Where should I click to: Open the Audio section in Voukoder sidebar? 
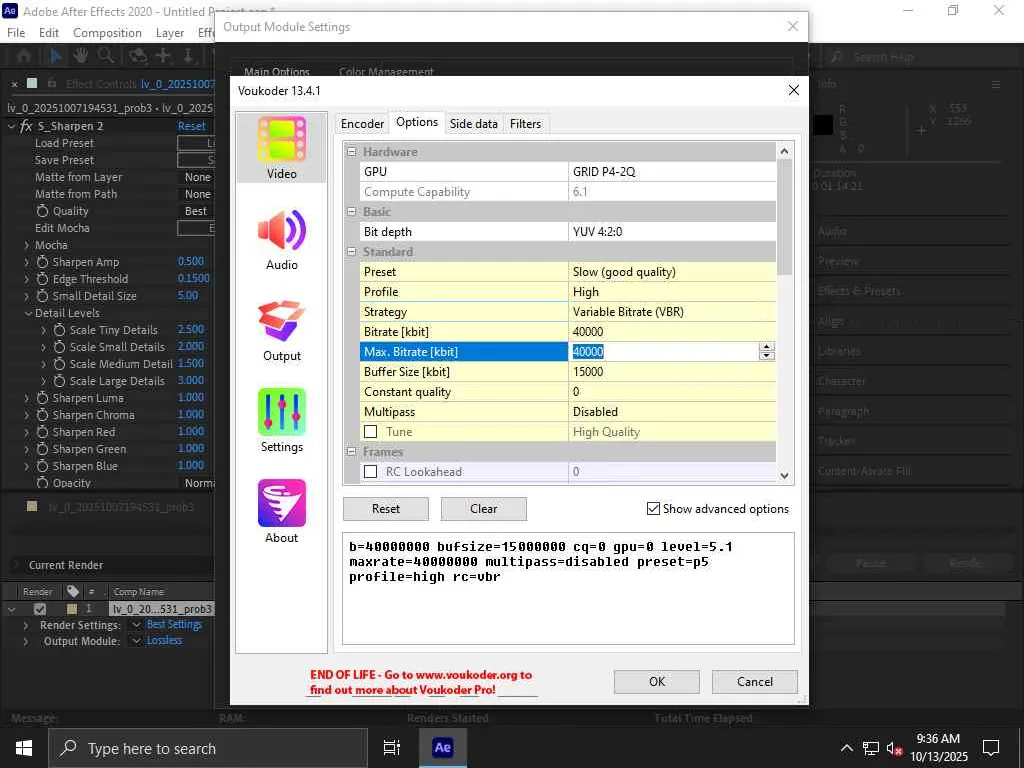[281, 240]
